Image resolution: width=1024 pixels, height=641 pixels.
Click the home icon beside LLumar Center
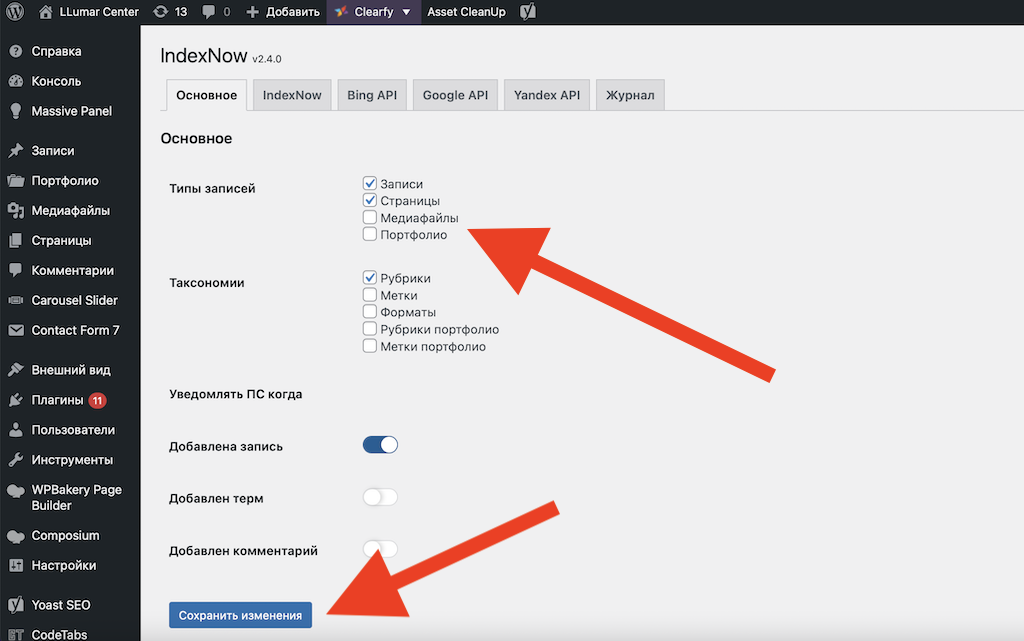point(45,12)
